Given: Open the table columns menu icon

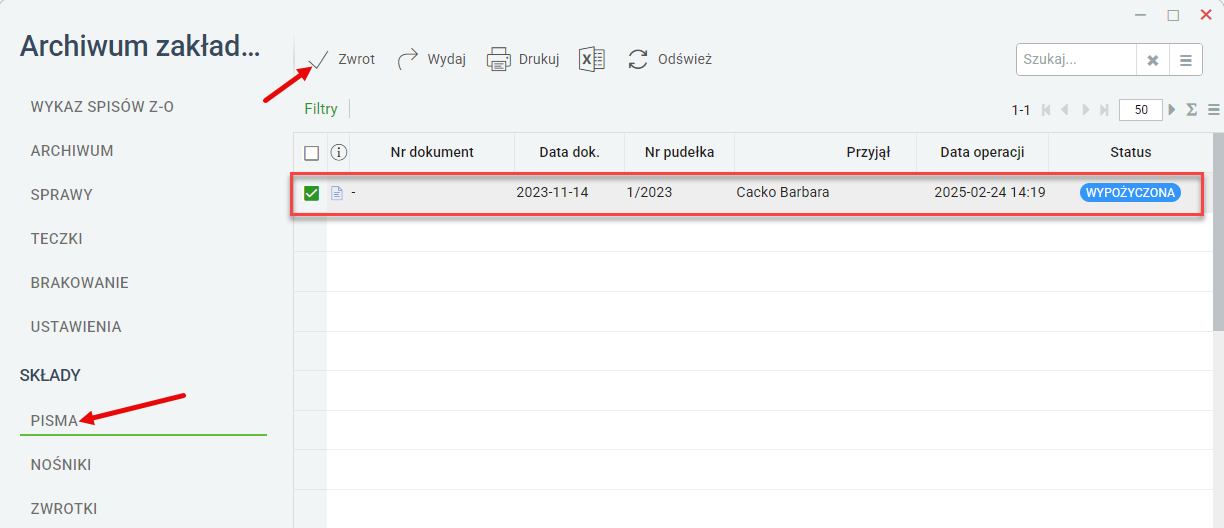Looking at the screenshot, I should 1213,110.
